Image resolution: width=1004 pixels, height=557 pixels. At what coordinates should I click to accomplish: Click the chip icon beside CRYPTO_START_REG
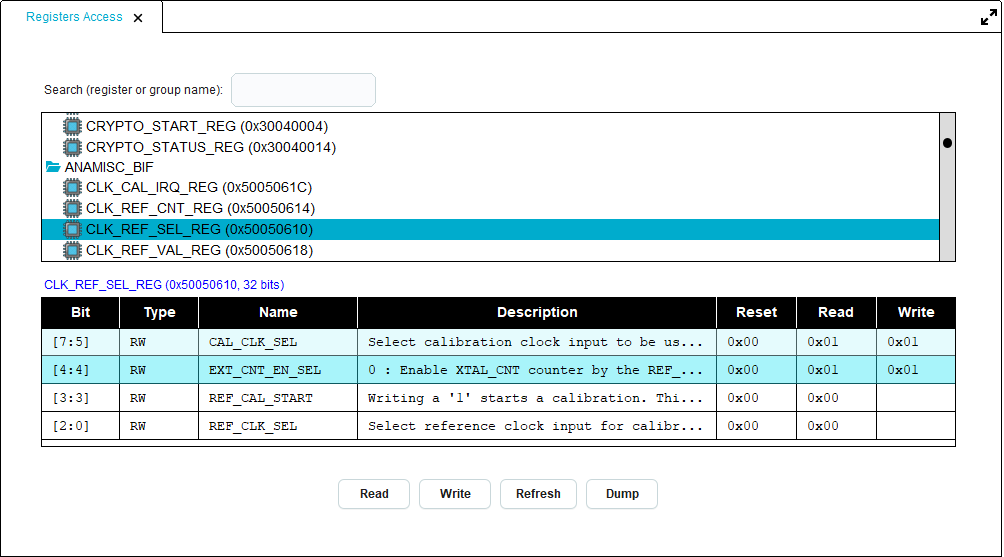pyautogui.click(x=72, y=126)
